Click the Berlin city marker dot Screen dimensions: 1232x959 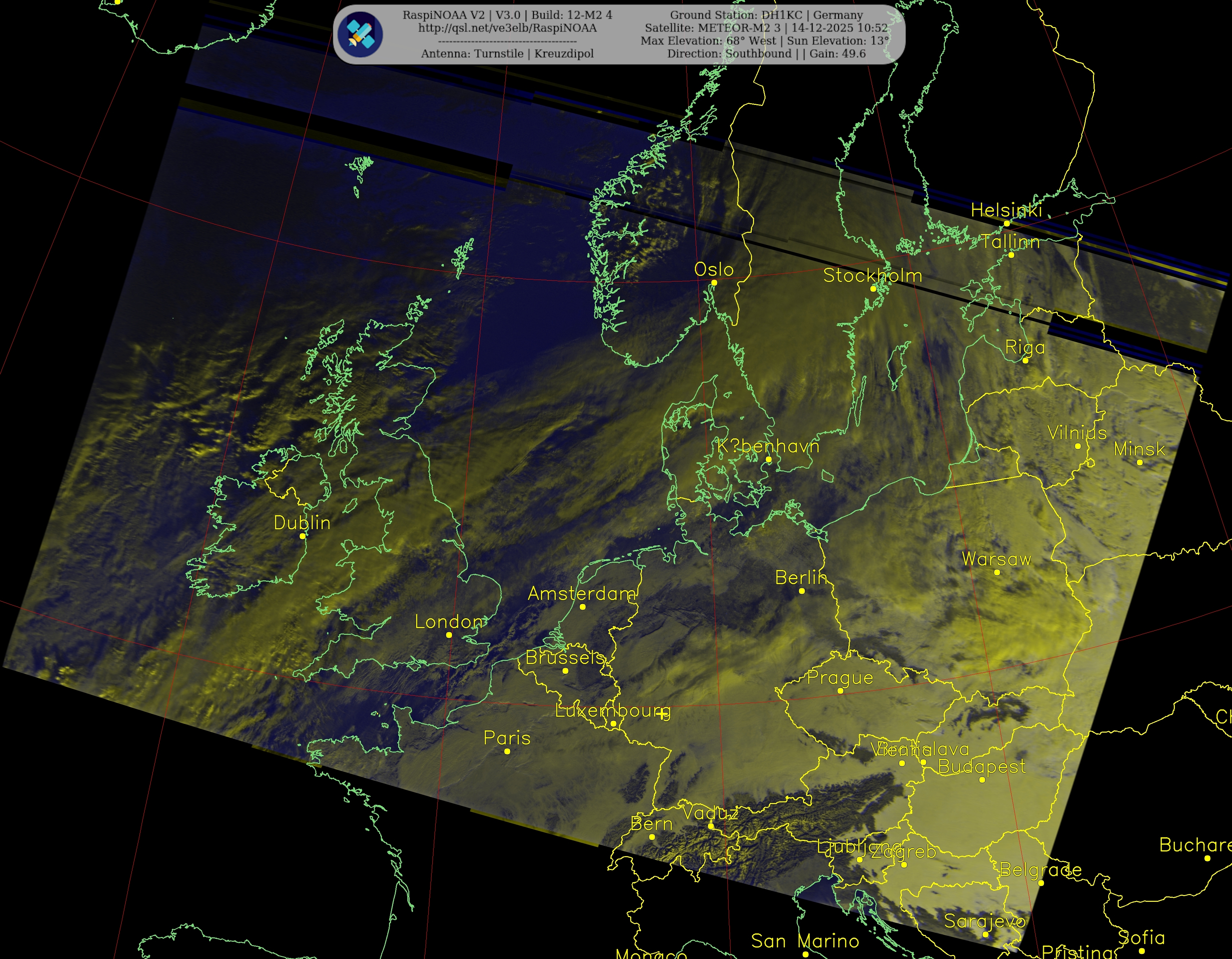pos(802,591)
